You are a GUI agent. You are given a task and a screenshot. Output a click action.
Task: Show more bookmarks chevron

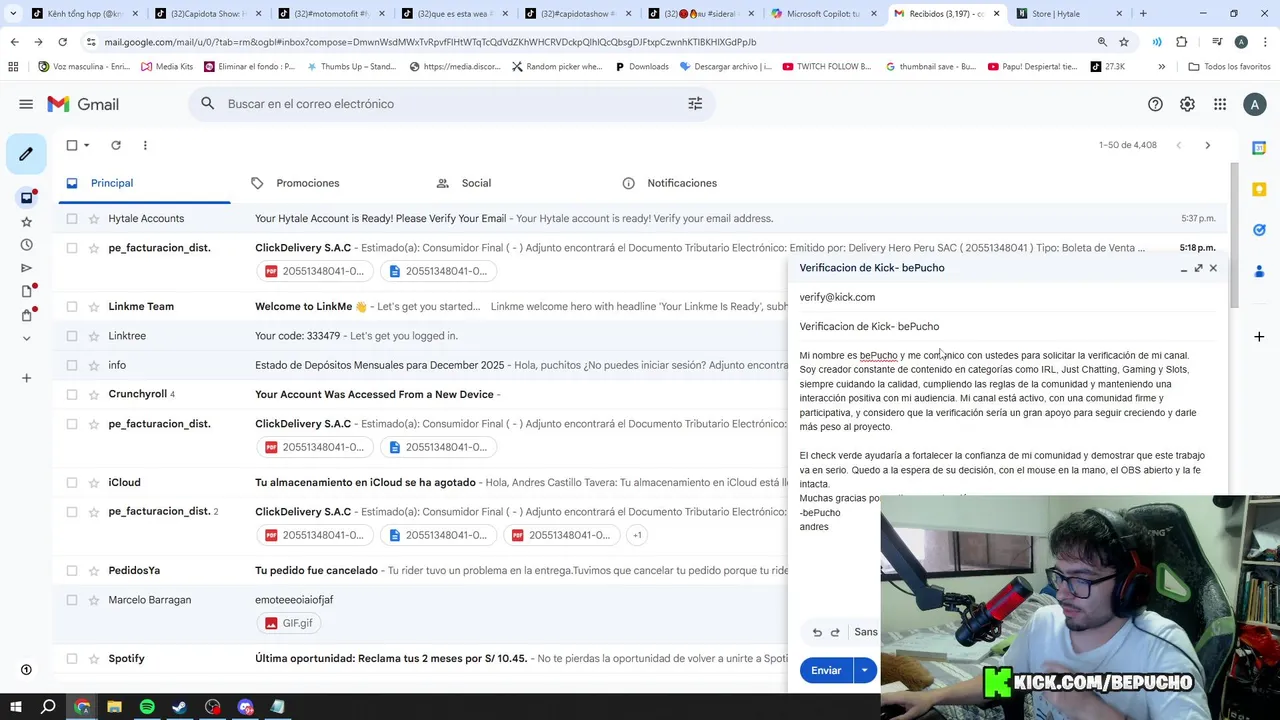(1161, 67)
